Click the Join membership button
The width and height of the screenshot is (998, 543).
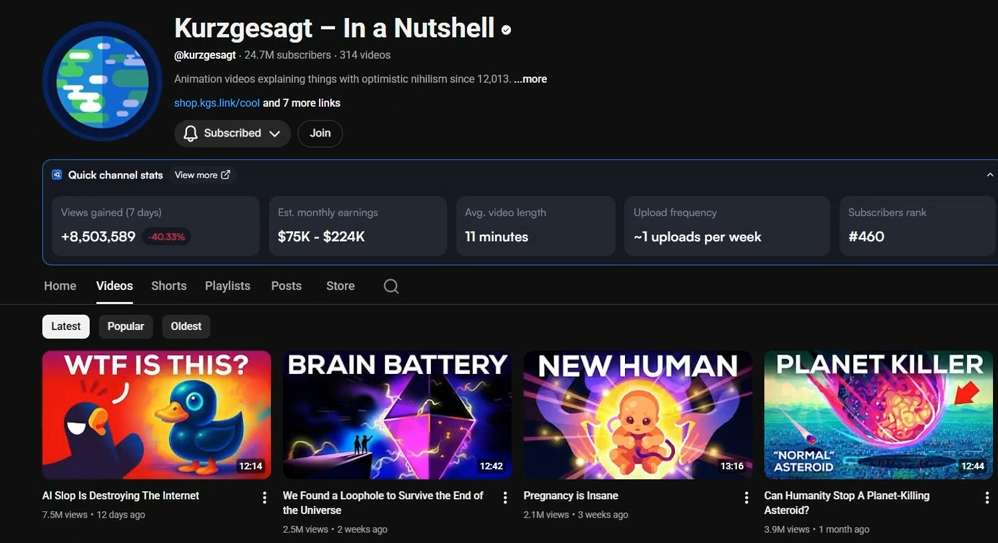tap(320, 133)
